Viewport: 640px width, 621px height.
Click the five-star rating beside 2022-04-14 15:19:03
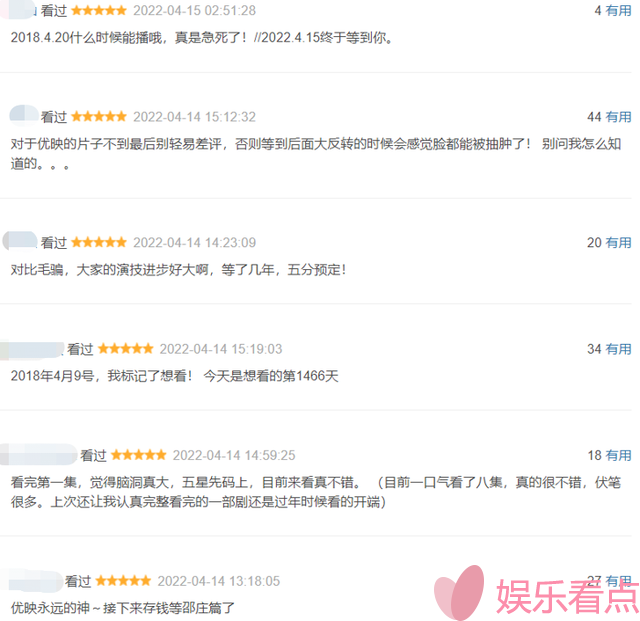[x=125, y=349]
